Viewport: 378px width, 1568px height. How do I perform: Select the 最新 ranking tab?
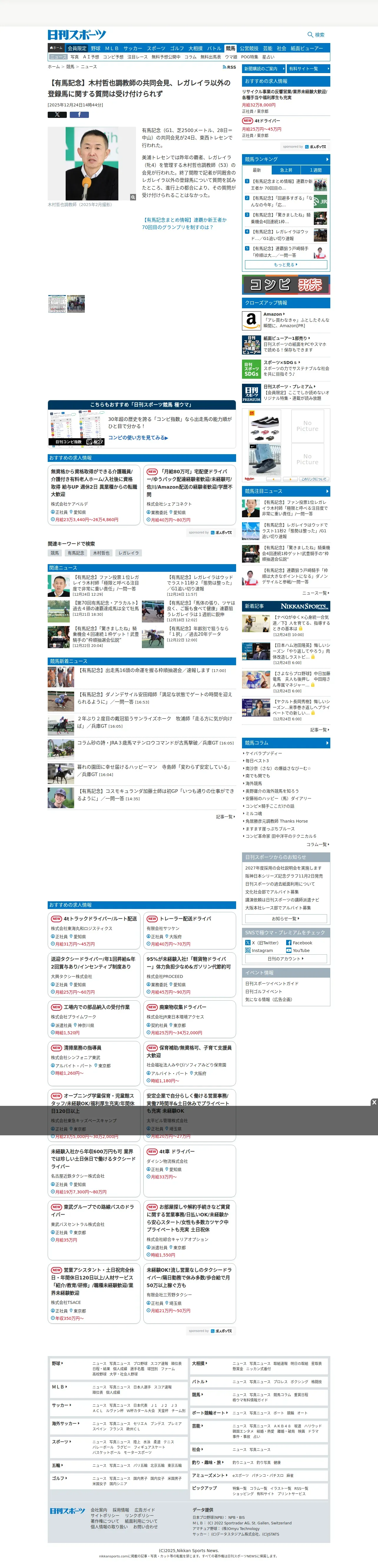pyautogui.click(x=256, y=170)
